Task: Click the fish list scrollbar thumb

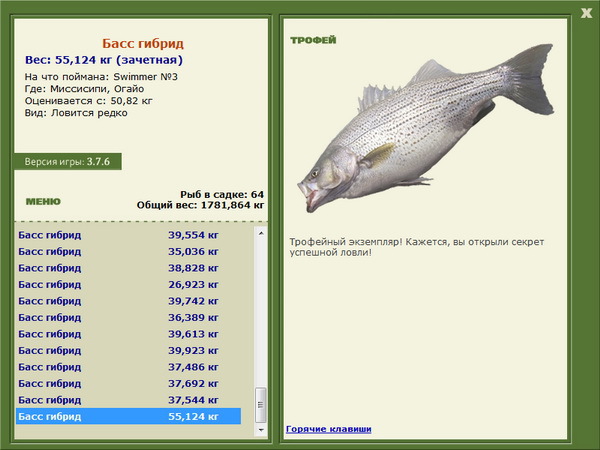Action: click(x=261, y=405)
